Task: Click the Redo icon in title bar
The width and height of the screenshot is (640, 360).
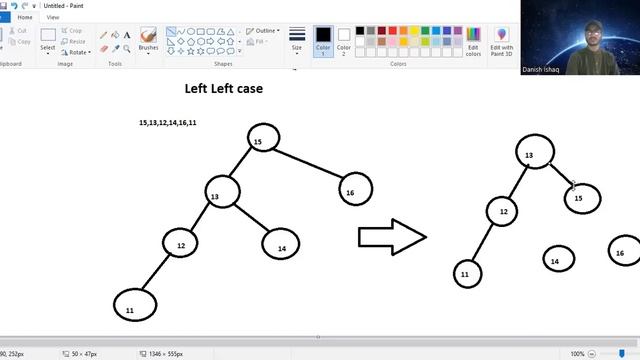Action: tap(24, 6)
